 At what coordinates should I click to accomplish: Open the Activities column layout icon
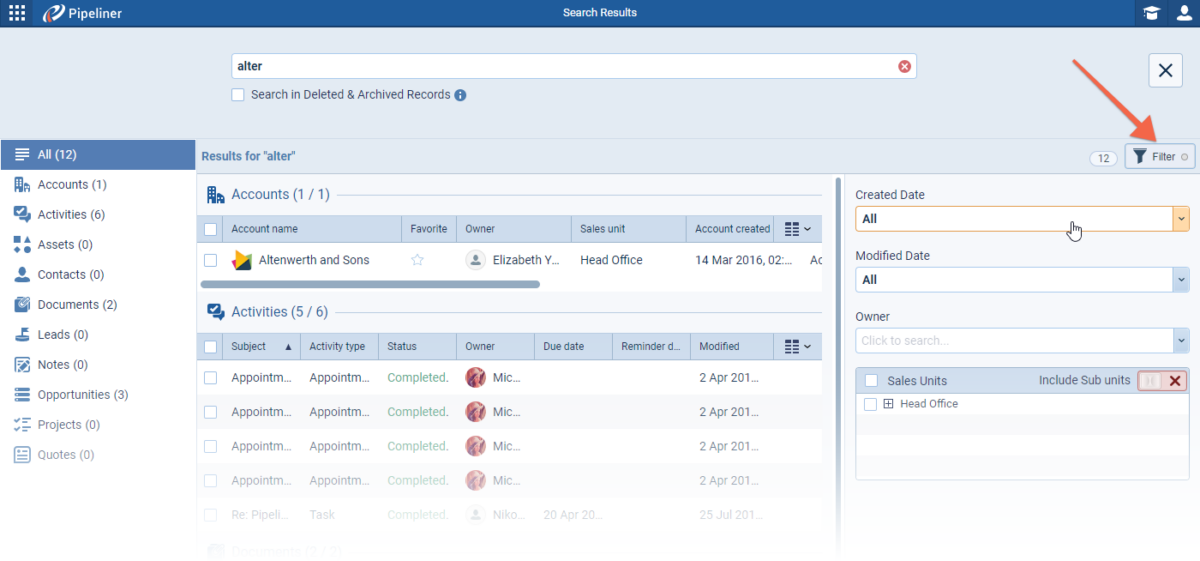tap(797, 346)
